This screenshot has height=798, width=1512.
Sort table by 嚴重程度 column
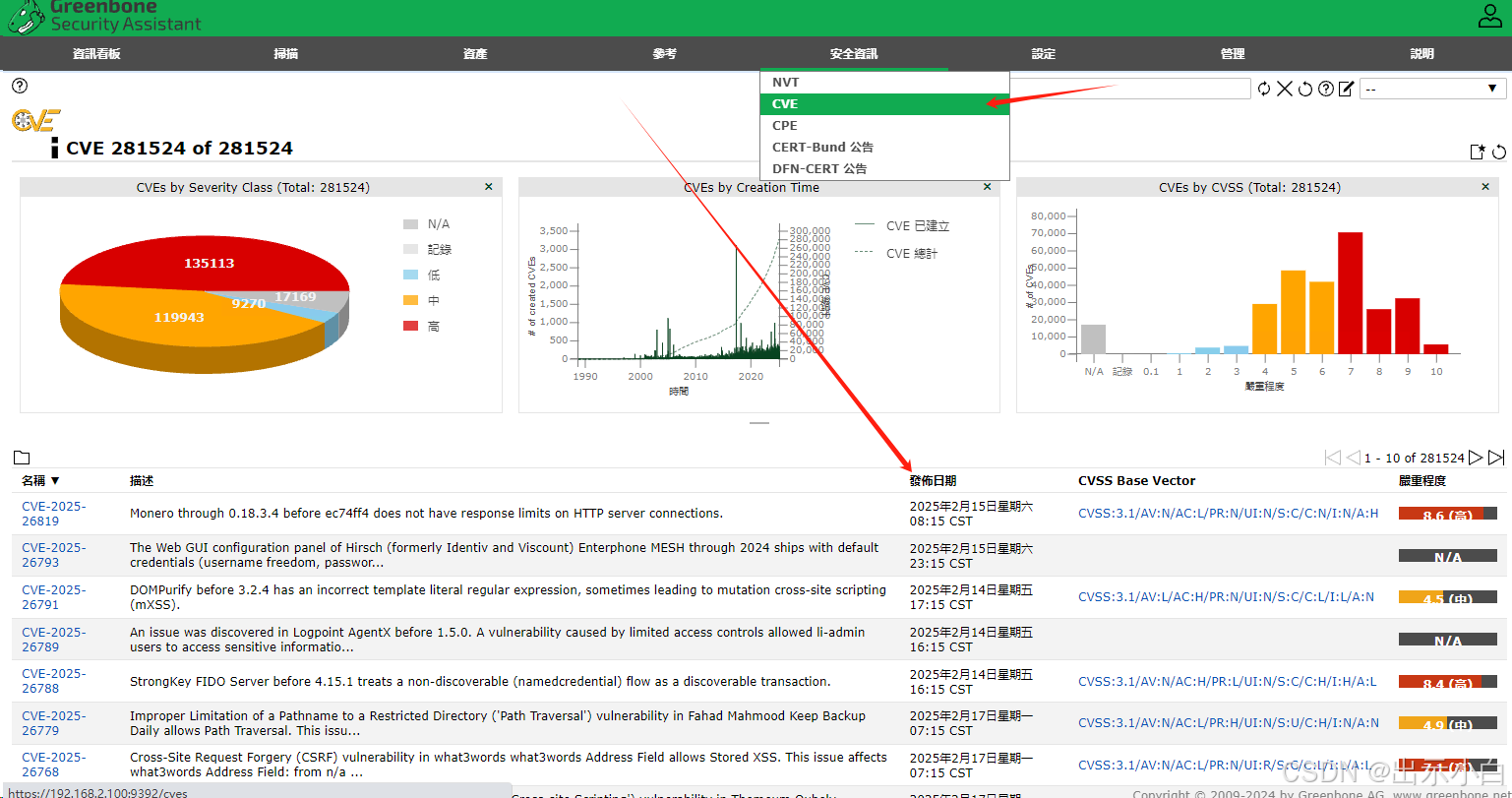point(1422,481)
